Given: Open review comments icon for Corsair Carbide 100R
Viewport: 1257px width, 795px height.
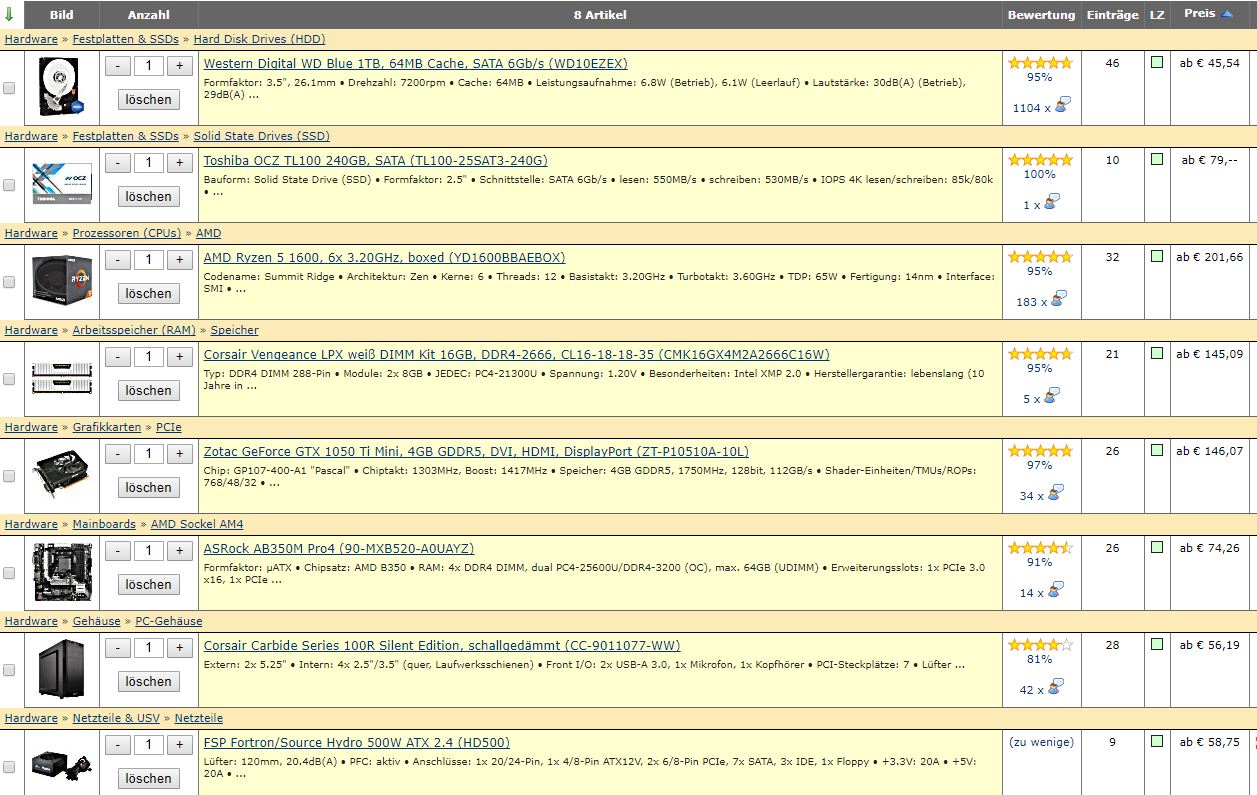Looking at the screenshot, I should (1055, 688).
